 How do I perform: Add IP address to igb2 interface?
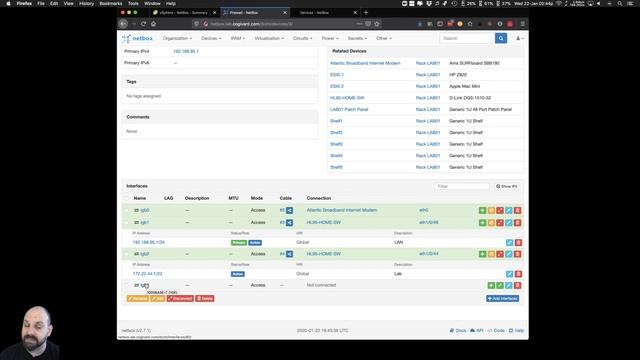pos(482,254)
